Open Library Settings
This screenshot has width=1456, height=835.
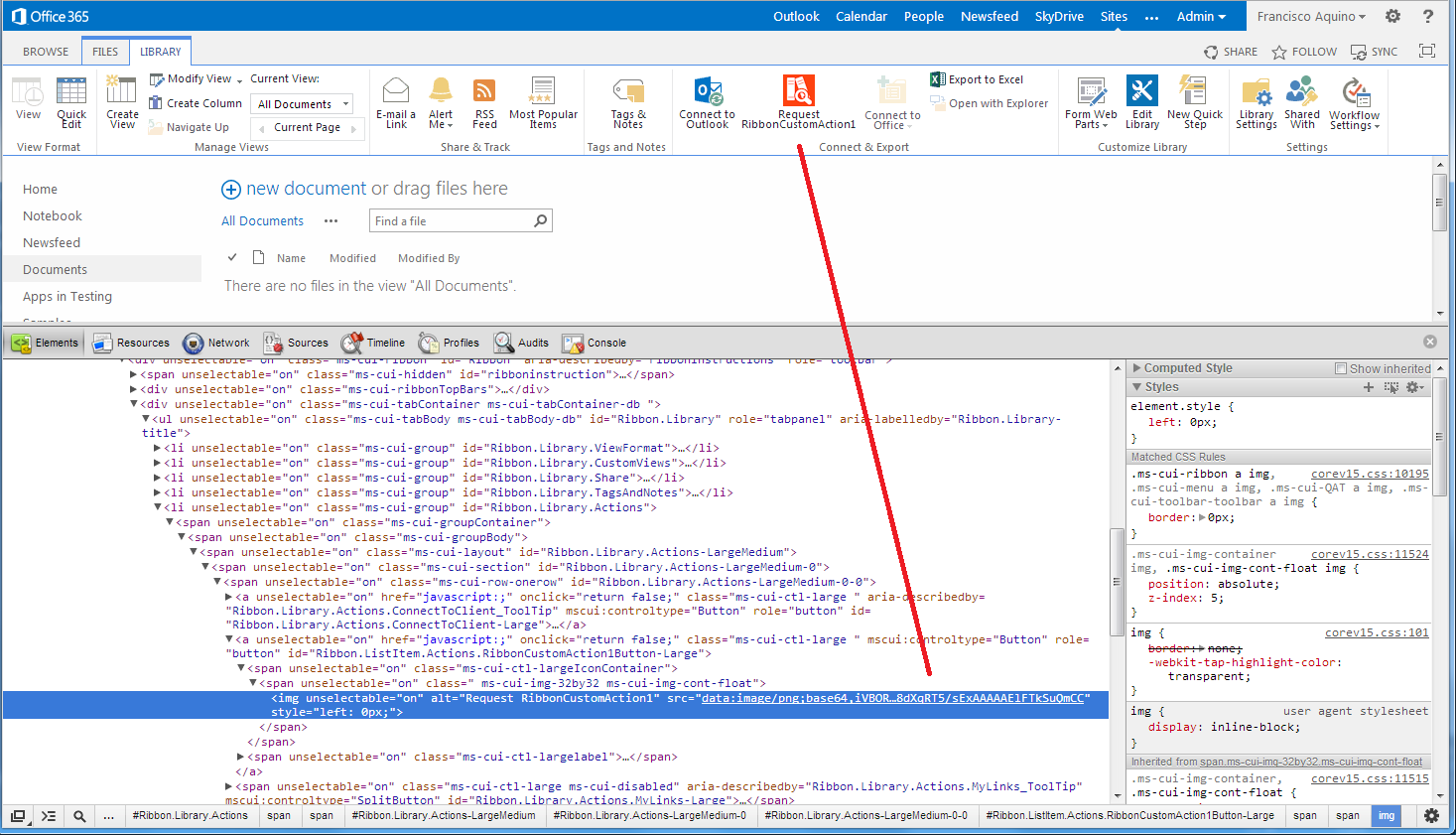pyautogui.click(x=1256, y=102)
